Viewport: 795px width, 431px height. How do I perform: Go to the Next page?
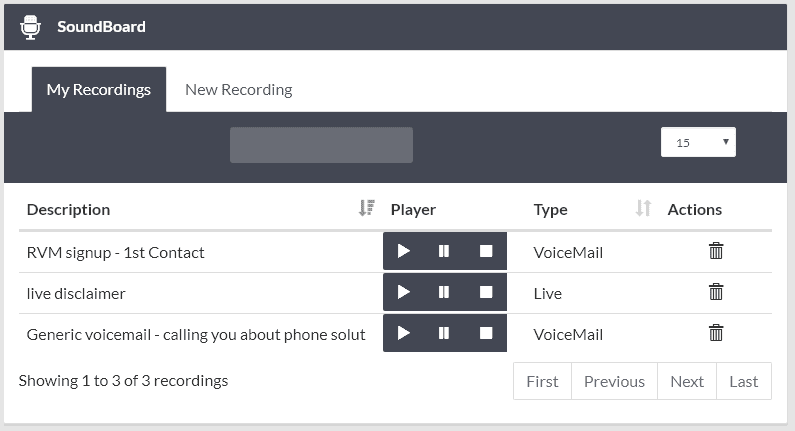(687, 381)
